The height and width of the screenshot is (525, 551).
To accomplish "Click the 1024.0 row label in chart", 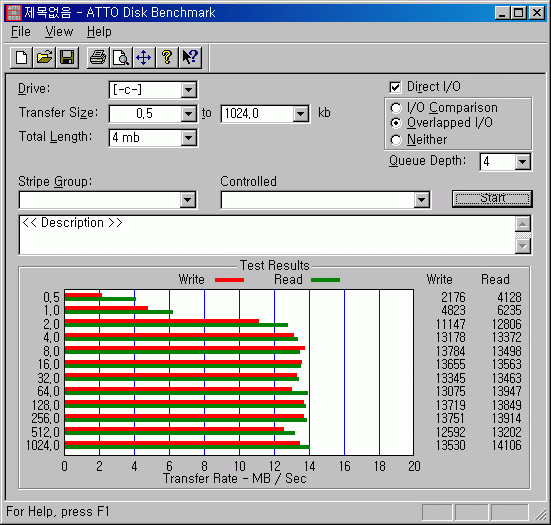I will [43, 445].
